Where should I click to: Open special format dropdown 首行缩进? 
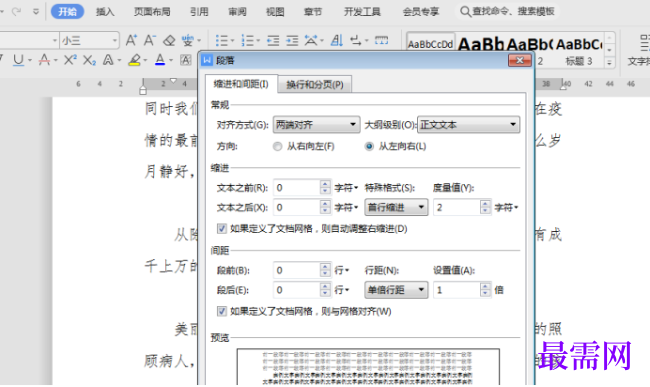(x=396, y=207)
